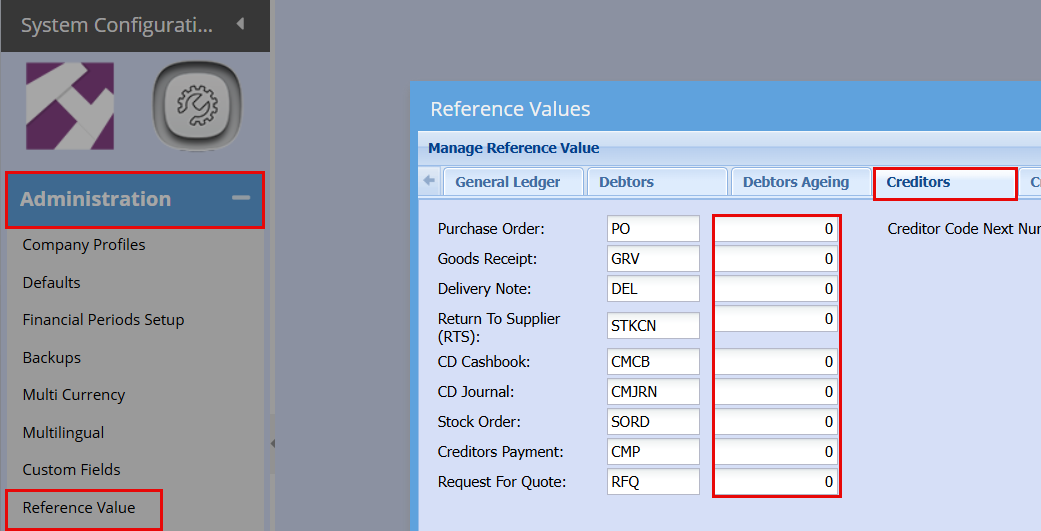1041x531 pixels.
Task: Open the Defaults menu entry
Action: [52, 283]
